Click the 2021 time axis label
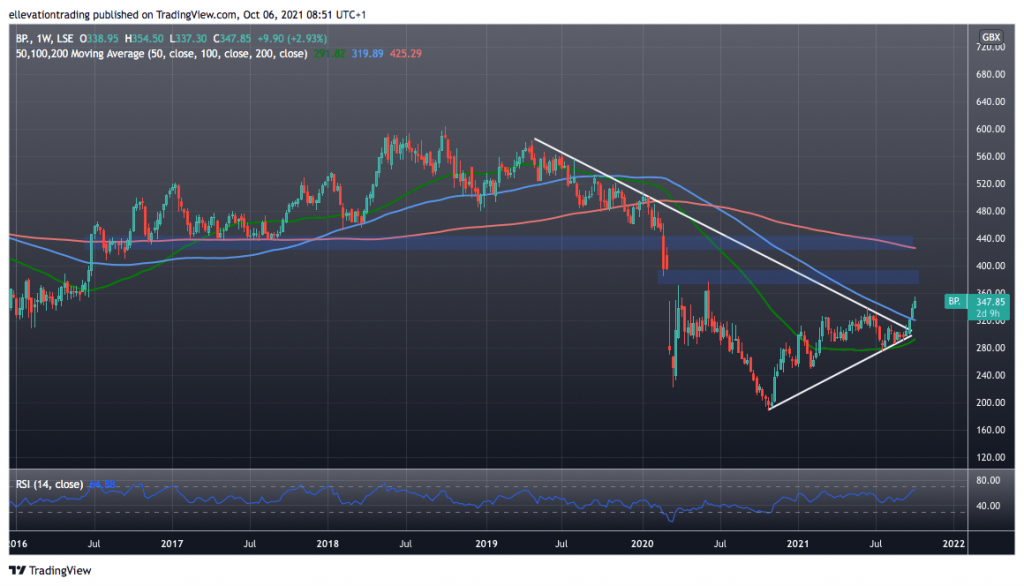Image resolution: width=1024 pixels, height=586 pixels. click(797, 544)
